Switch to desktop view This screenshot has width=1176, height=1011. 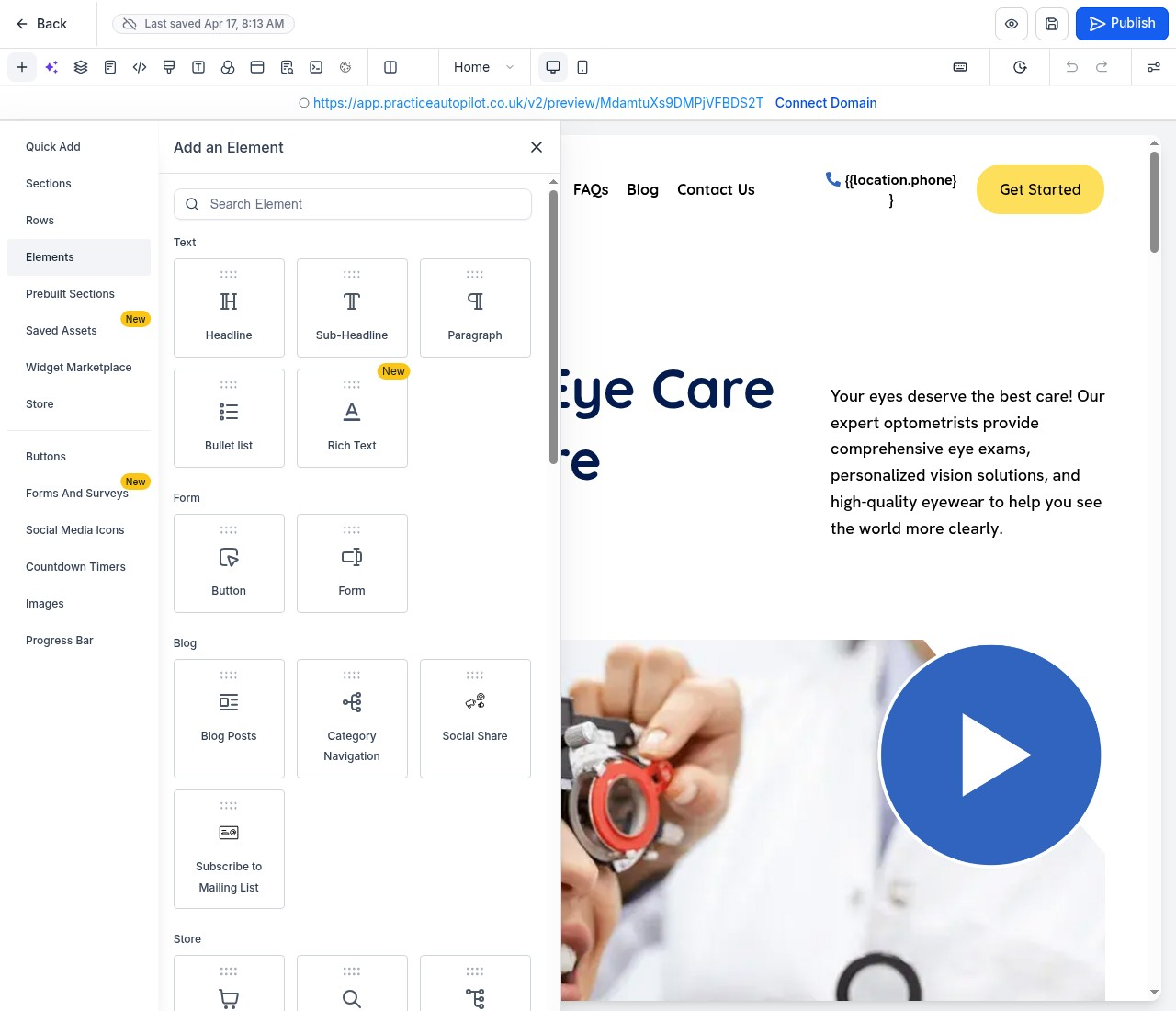click(553, 67)
